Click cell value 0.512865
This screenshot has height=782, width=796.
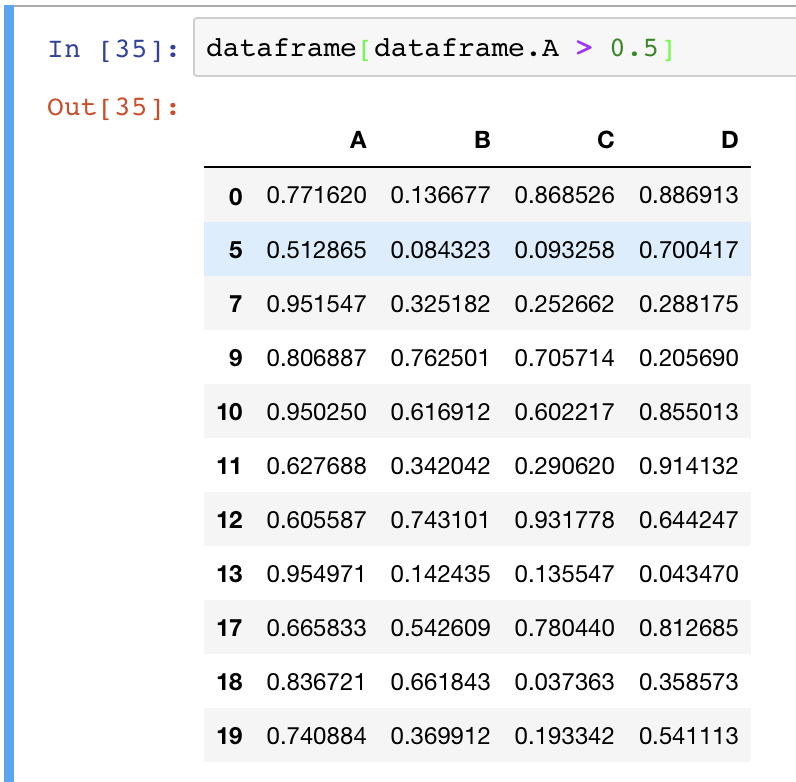[316, 250]
